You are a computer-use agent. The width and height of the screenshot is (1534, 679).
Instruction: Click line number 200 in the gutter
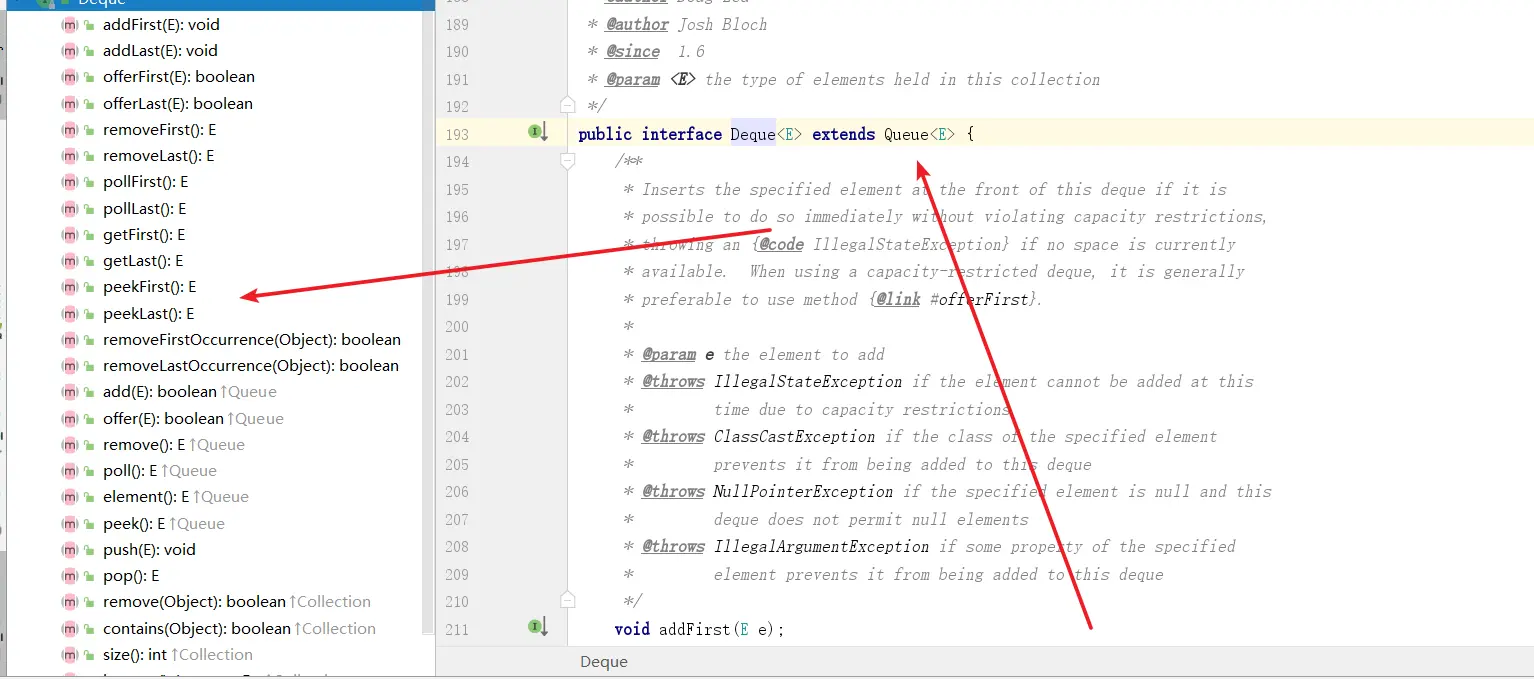(457, 326)
